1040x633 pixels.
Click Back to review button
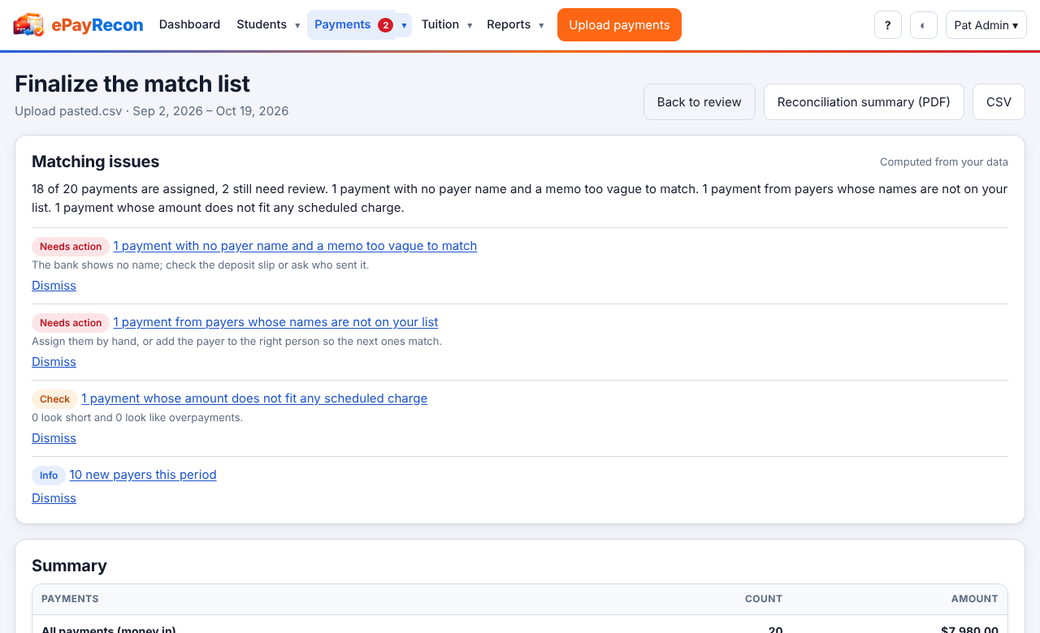click(699, 102)
